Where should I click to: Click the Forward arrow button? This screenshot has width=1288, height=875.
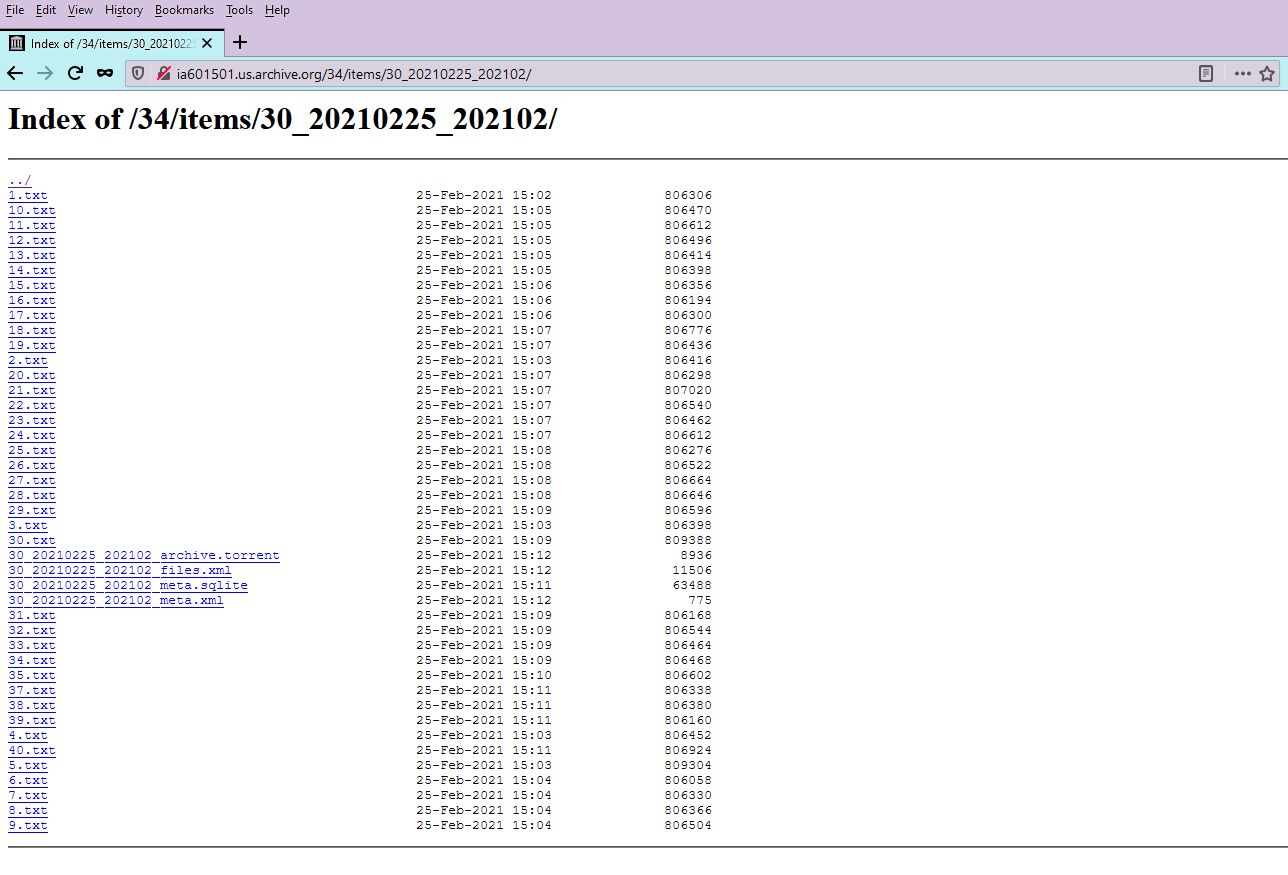(x=44, y=73)
